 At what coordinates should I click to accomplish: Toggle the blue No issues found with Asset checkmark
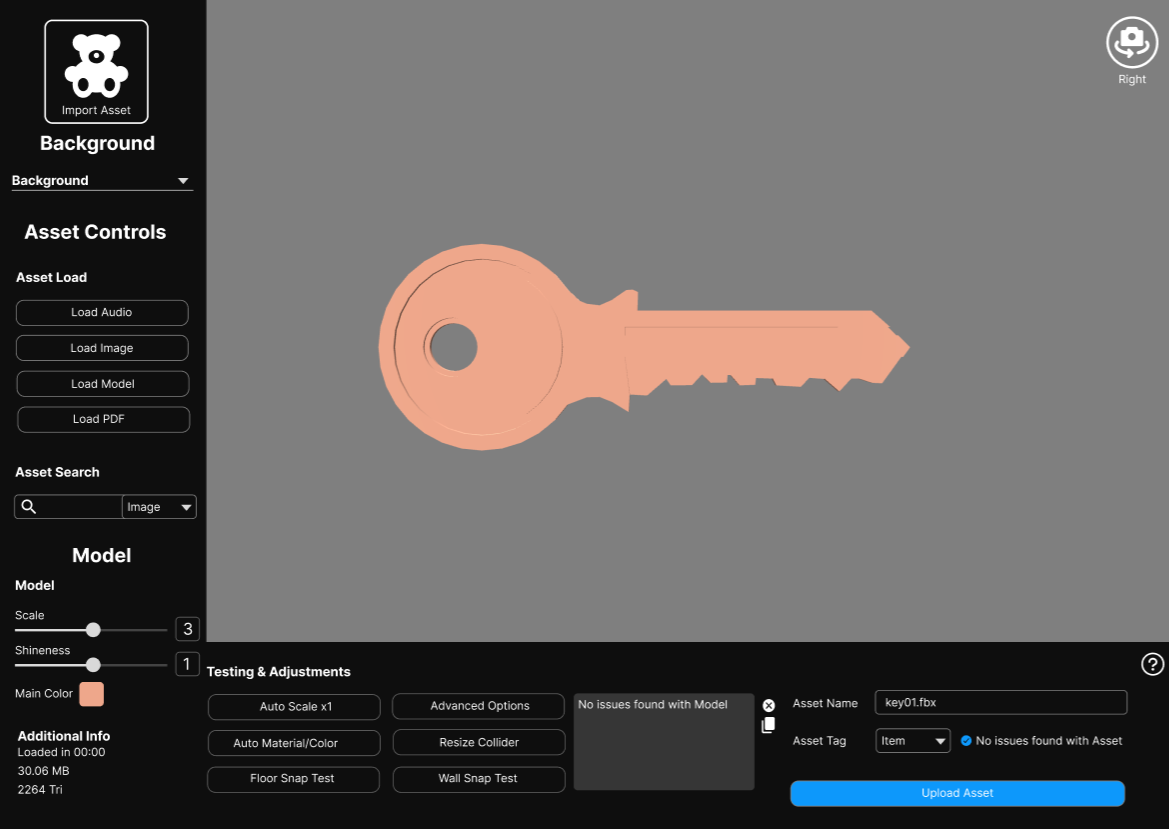tap(966, 741)
